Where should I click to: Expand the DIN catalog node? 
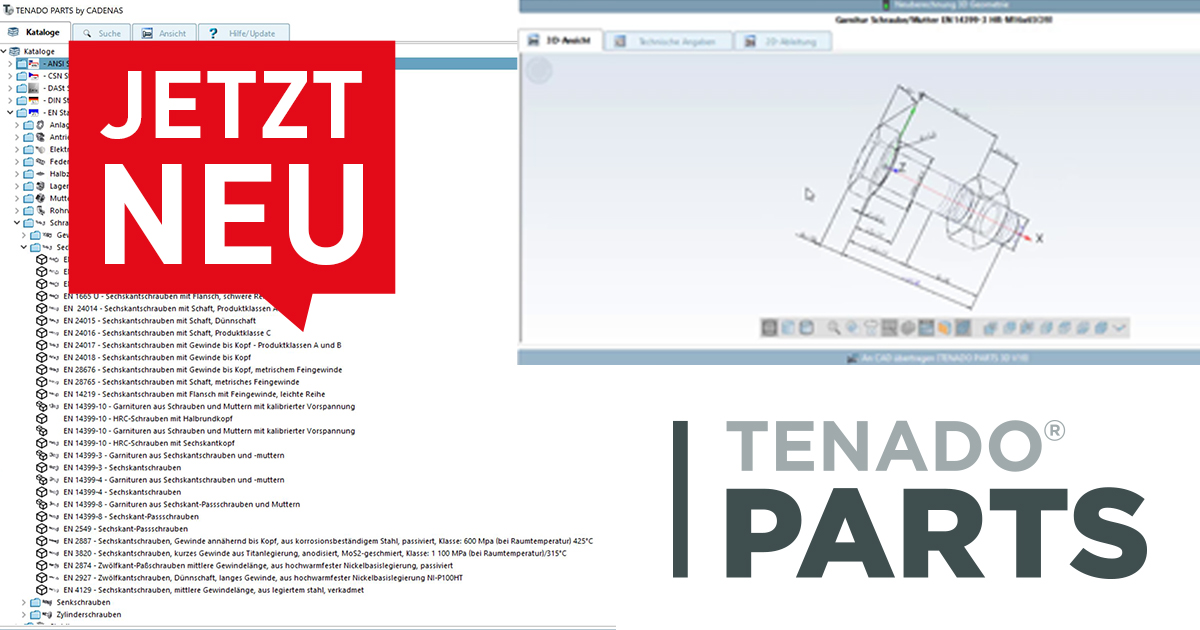[x=11, y=100]
